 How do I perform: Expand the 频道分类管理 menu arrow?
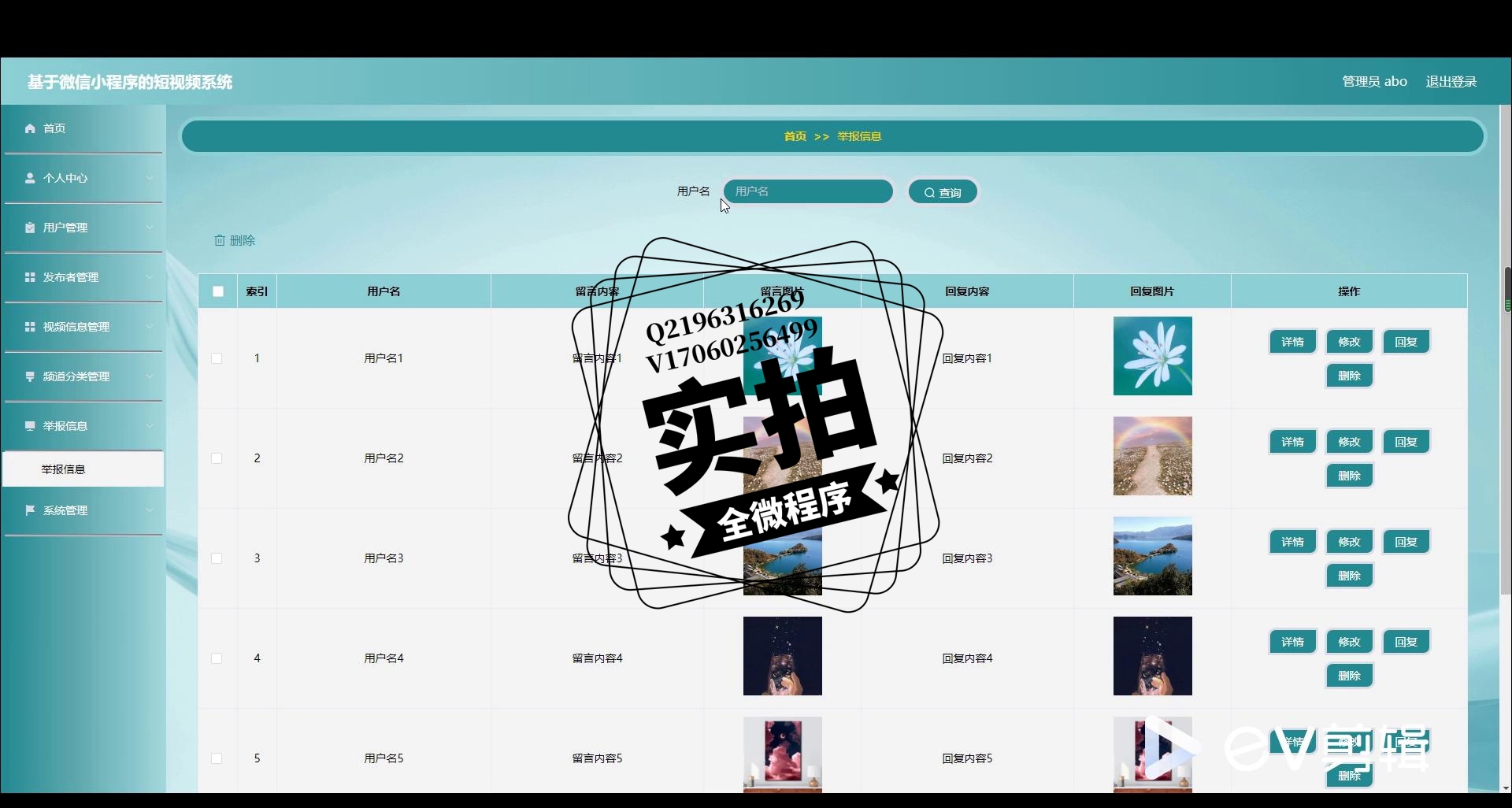coord(150,376)
